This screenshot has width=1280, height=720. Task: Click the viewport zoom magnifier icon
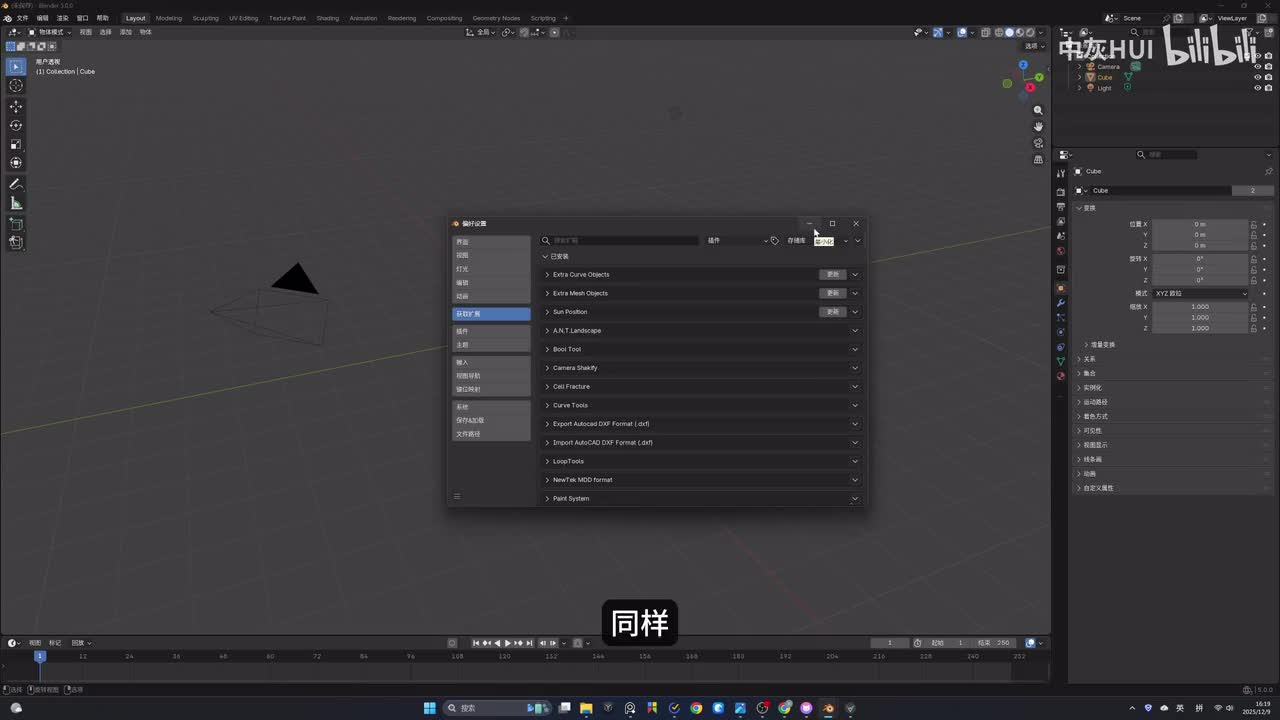point(1038,110)
